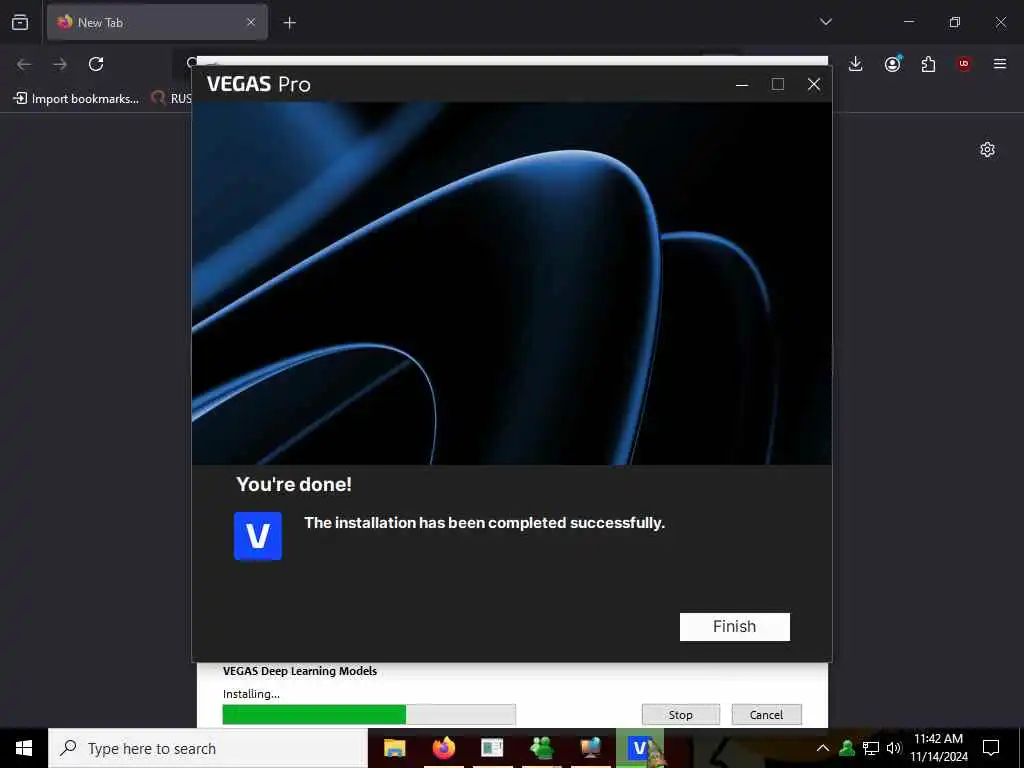Click the green user tray icon
The height and width of the screenshot is (768, 1024).
847,748
